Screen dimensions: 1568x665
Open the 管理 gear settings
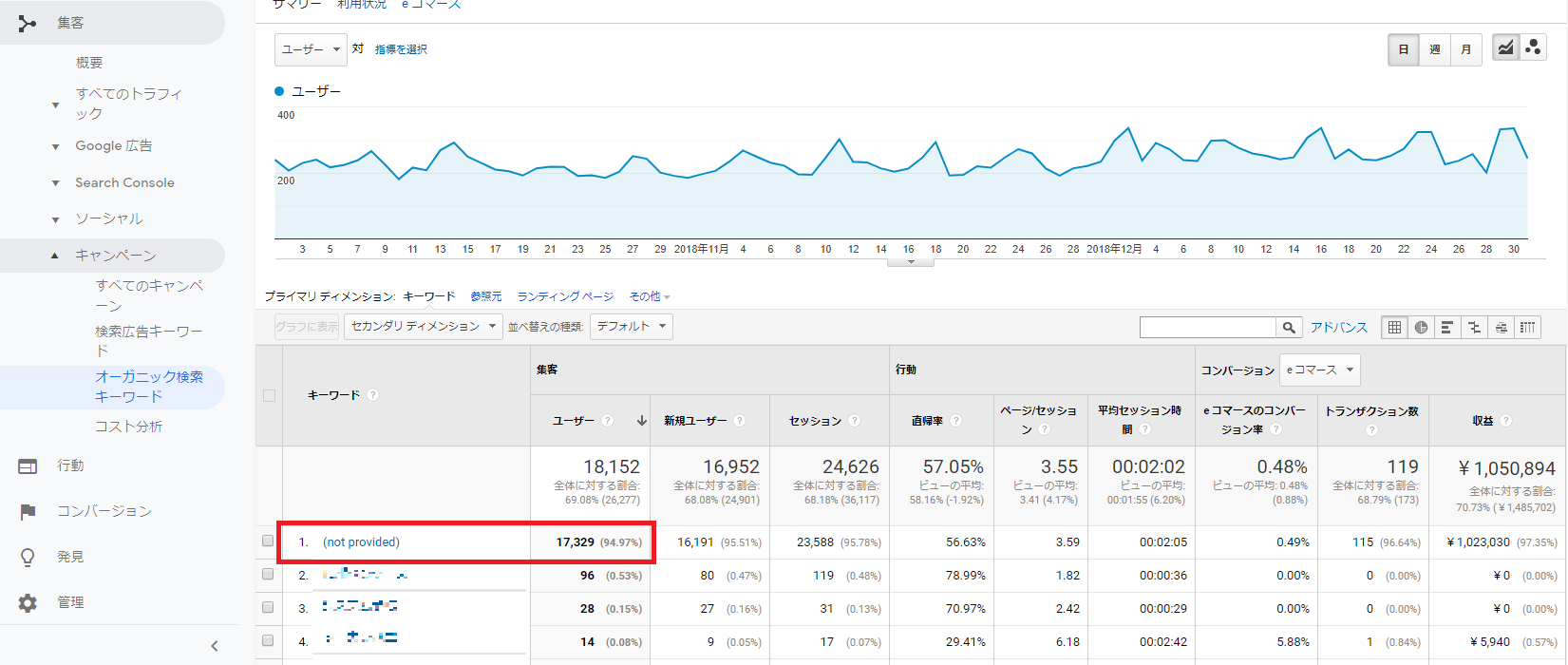tap(28, 602)
